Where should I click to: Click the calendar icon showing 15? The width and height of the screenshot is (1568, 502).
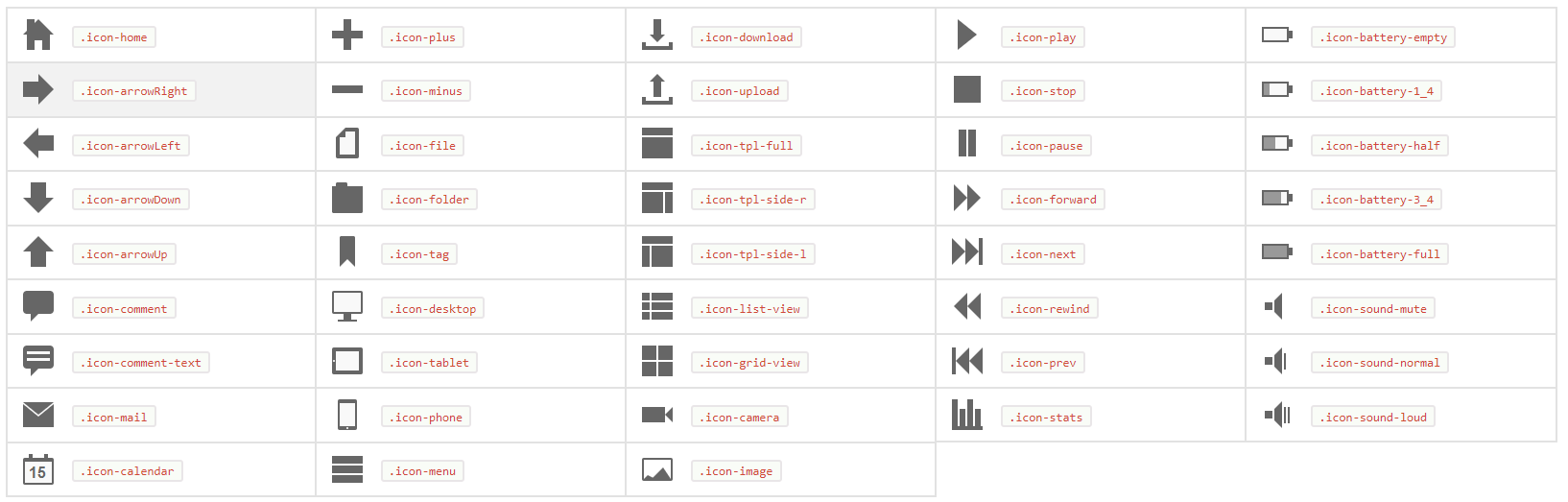coord(38,469)
